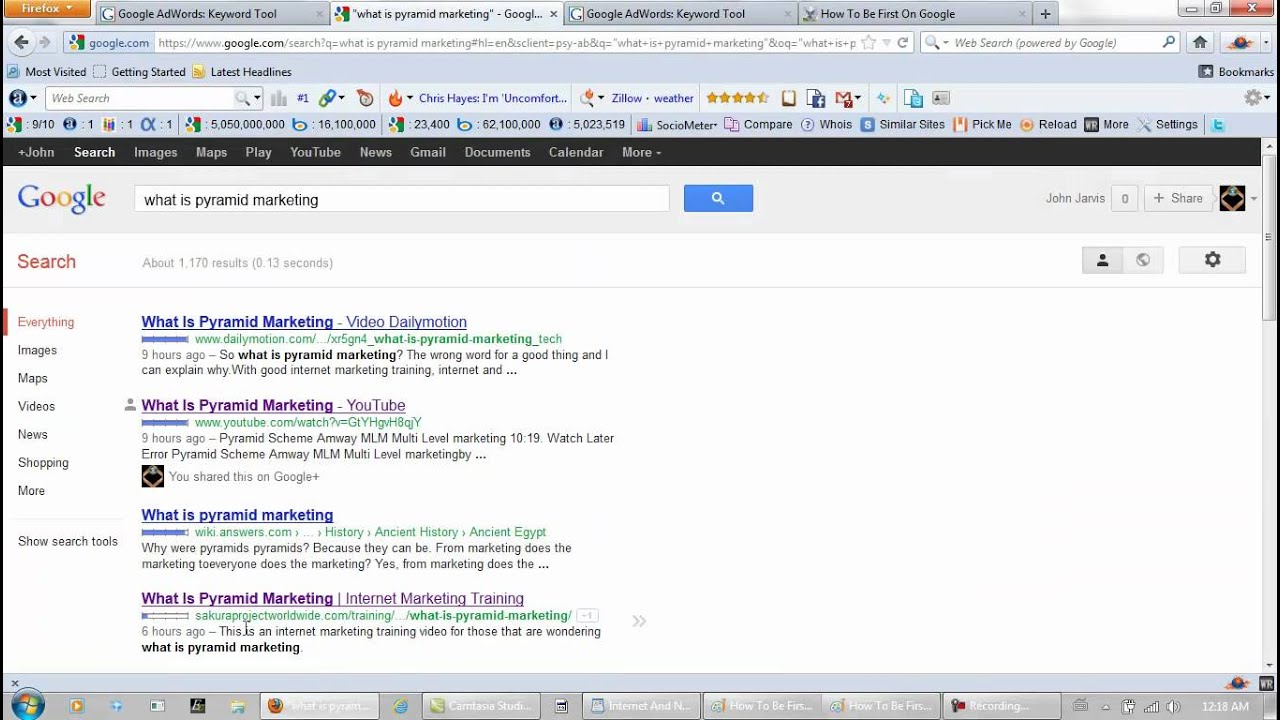Open Most Visited bookmarks folder

point(47,72)
